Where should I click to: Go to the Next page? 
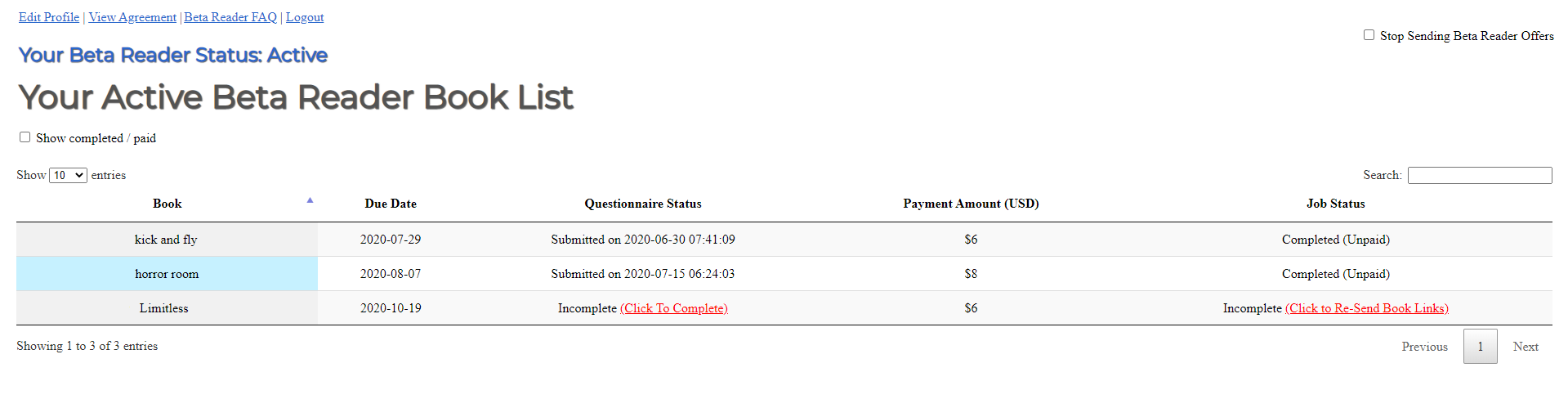point(1525,347)
